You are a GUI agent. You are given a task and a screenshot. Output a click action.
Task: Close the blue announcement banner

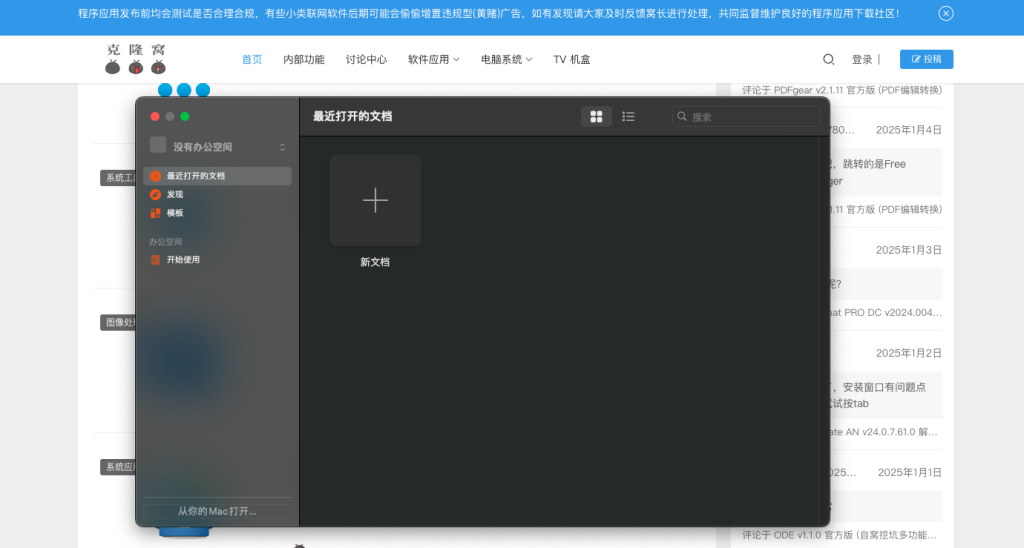[946, 14]
